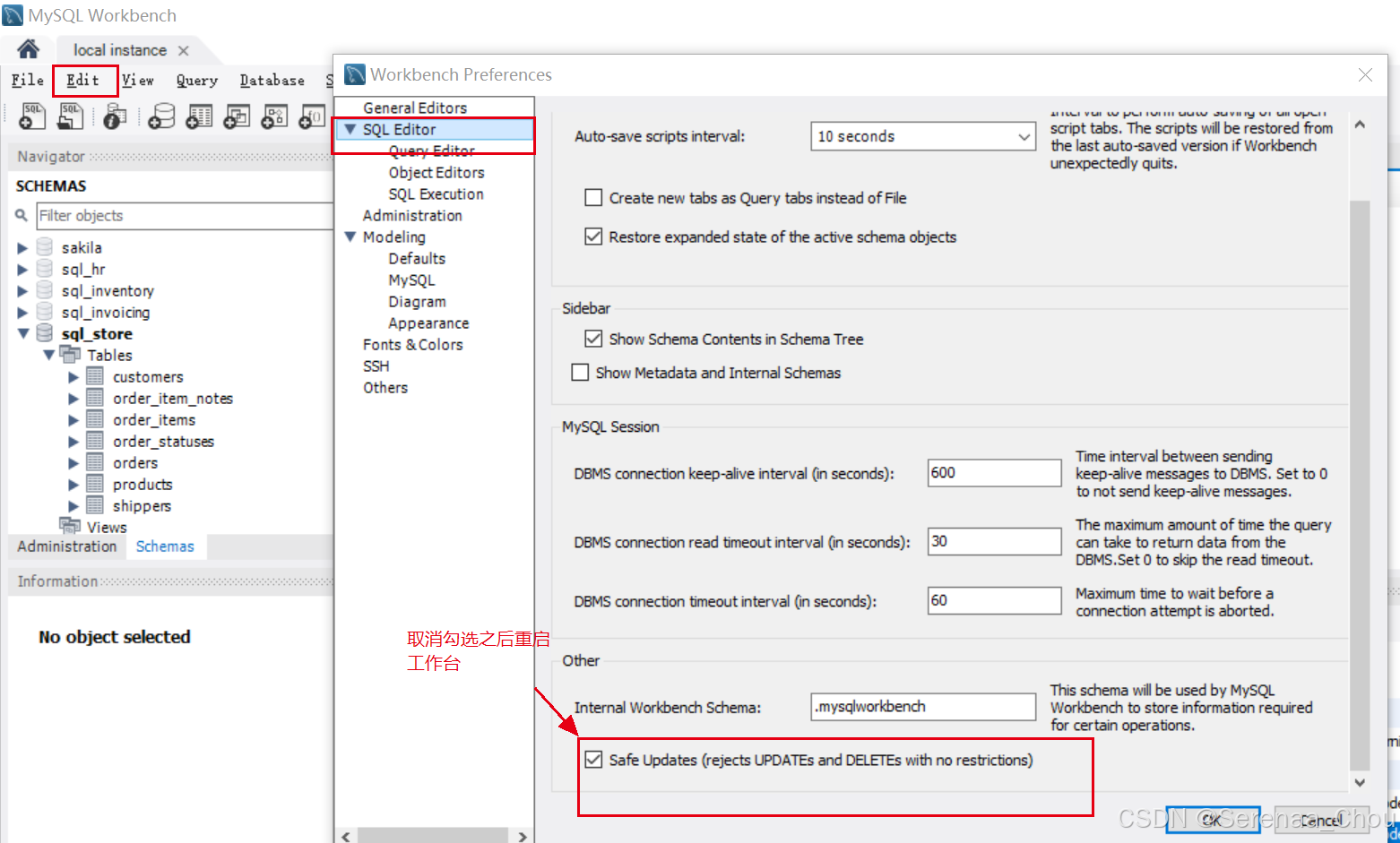Enable Create new tabs as Query tabs
1400x843 pixels.
point(593,198)
